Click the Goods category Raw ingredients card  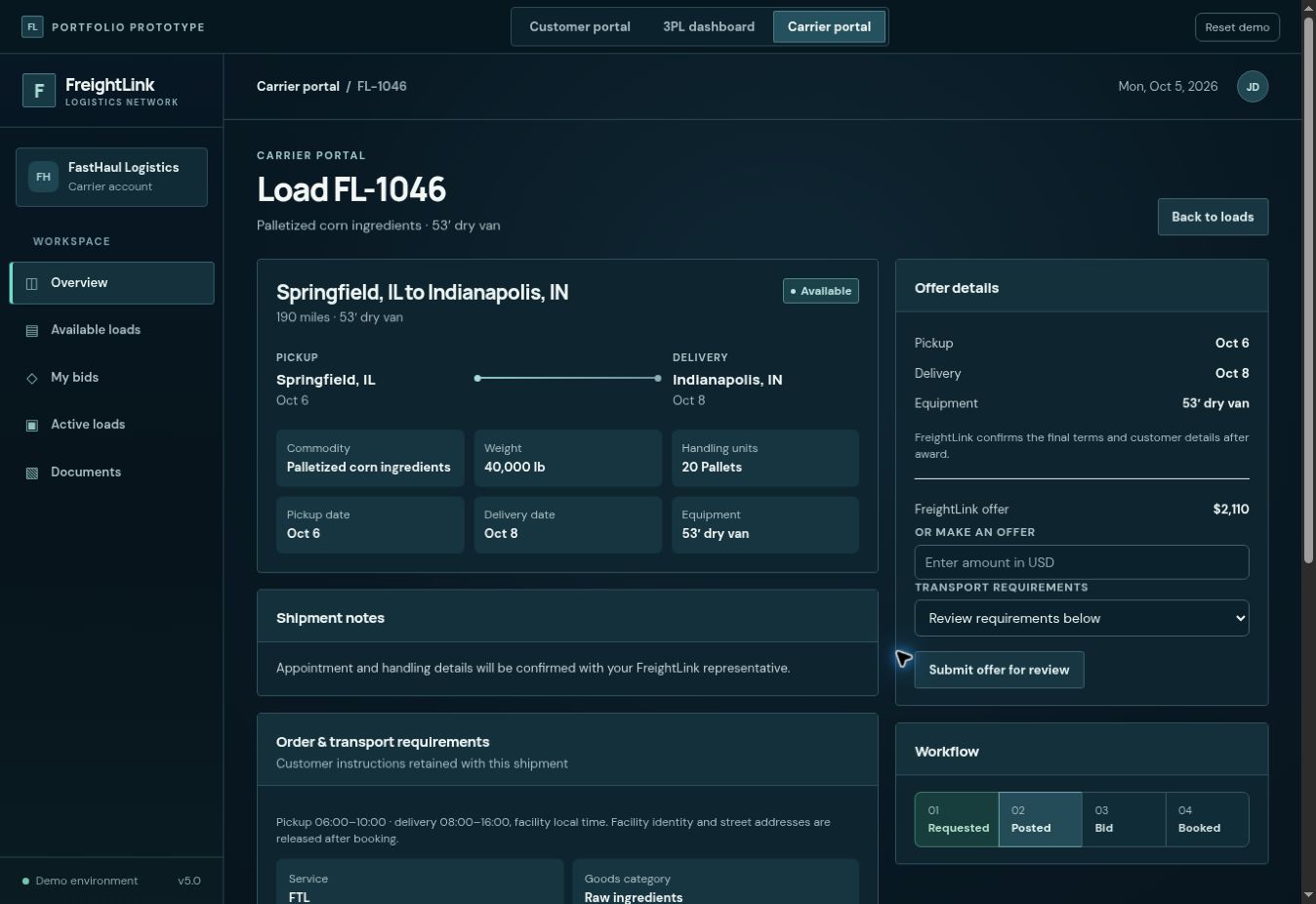(x=716, y=883)
